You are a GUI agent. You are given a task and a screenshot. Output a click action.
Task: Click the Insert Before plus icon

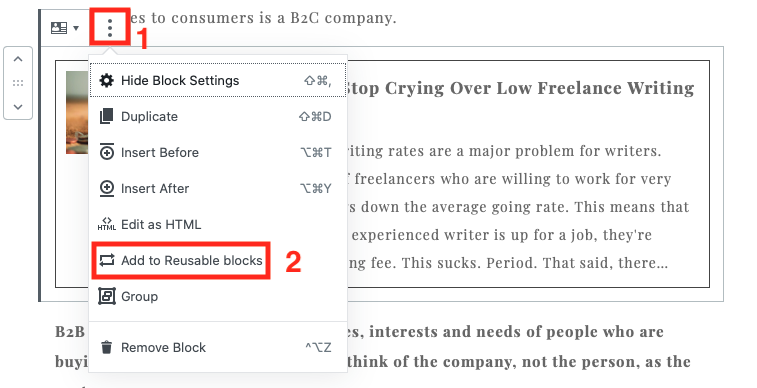coord(106,152)
